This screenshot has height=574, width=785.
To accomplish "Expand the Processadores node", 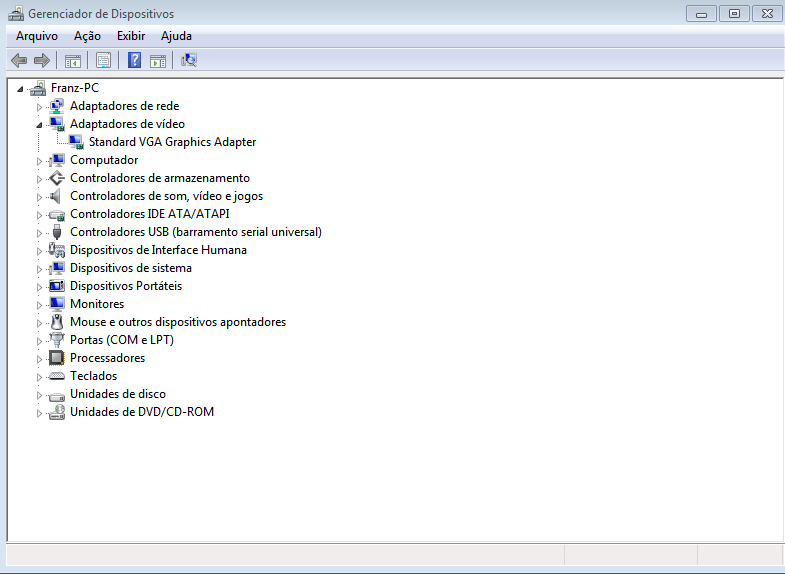I will [39, 359].
